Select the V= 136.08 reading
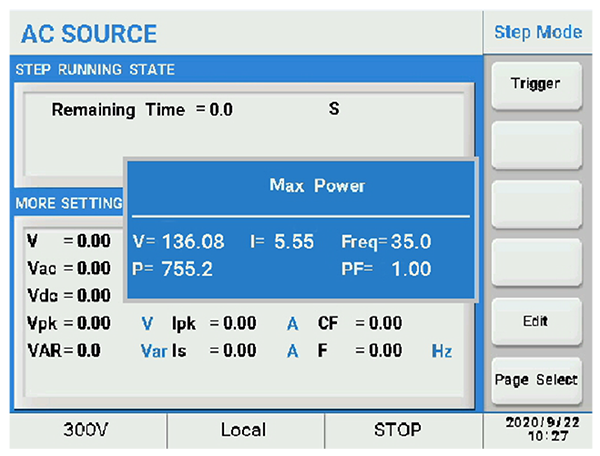 tap(178, 241)
